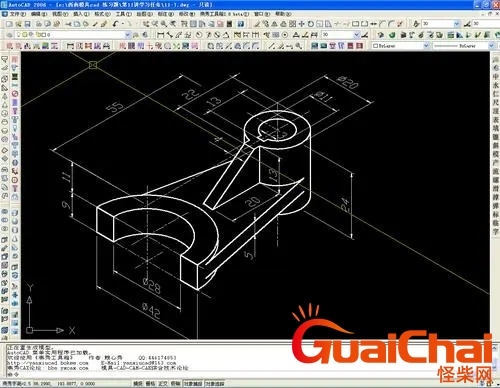This screenshot has height=388, width=500.
Task: Click the Help question mark icon
Action: (241, 24)
